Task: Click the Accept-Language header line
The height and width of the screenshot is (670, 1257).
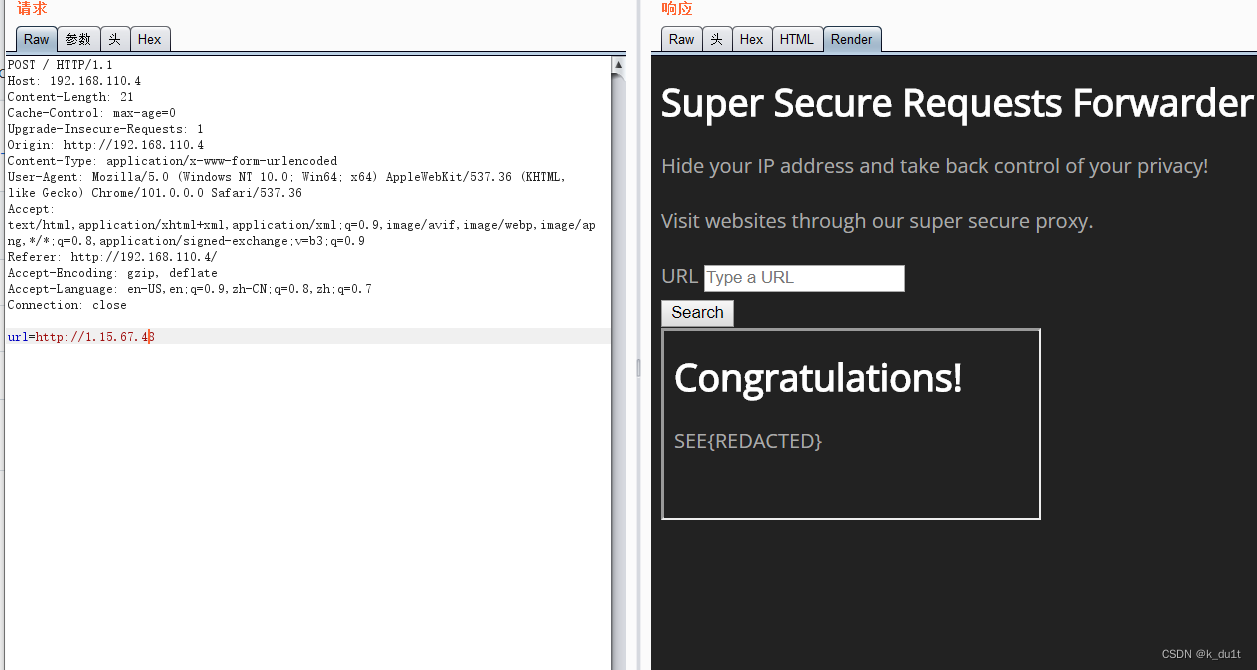Action: click(x=189, y=289)
